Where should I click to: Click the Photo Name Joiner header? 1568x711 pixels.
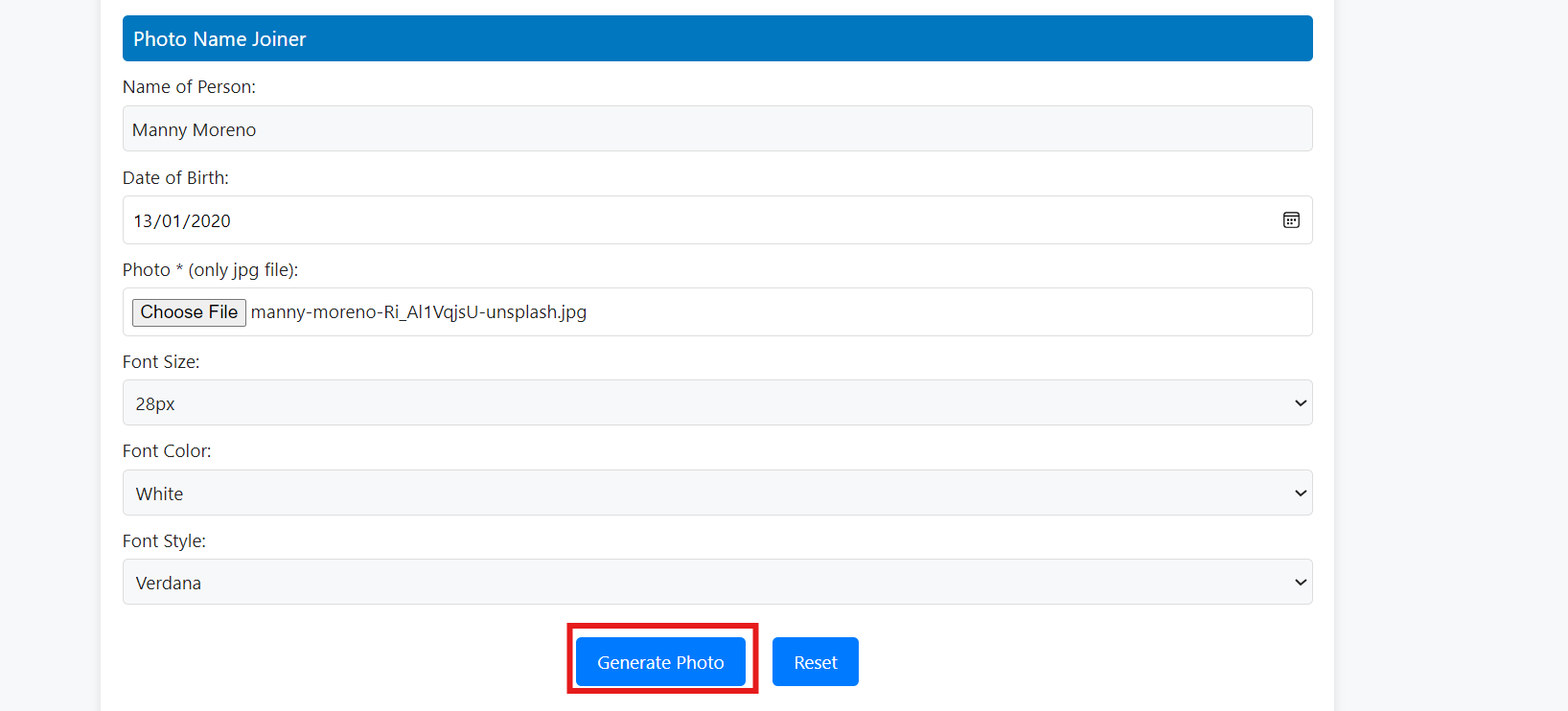pyautogui.click(x=717, y=38)
